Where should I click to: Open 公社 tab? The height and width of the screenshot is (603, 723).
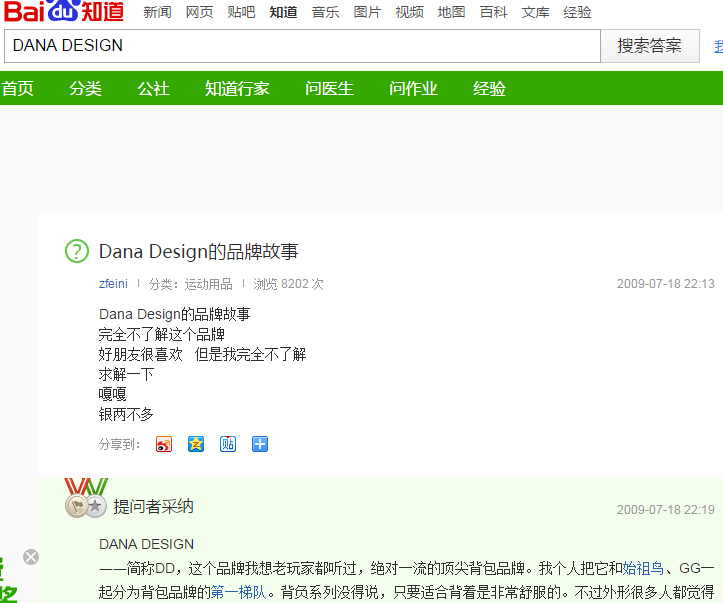pos(154,88)
